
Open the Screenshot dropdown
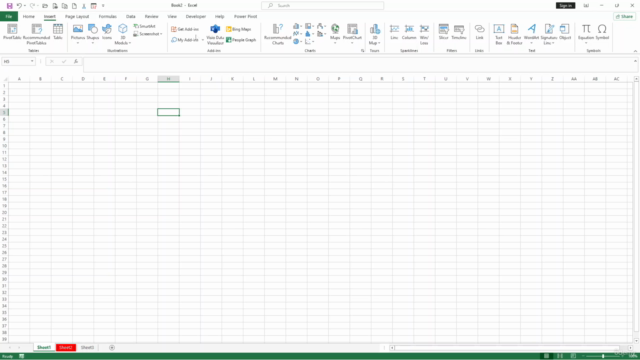pos(148,34)
